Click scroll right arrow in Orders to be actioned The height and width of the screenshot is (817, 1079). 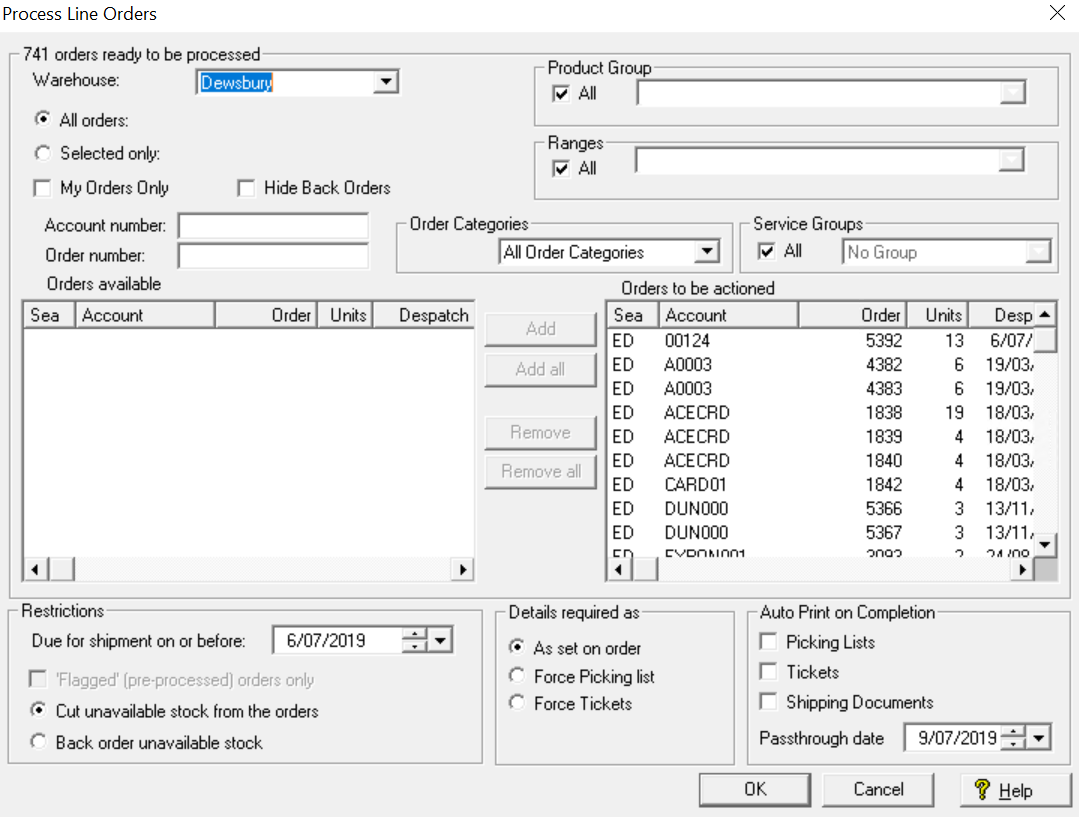click(x=1023, y=570)
